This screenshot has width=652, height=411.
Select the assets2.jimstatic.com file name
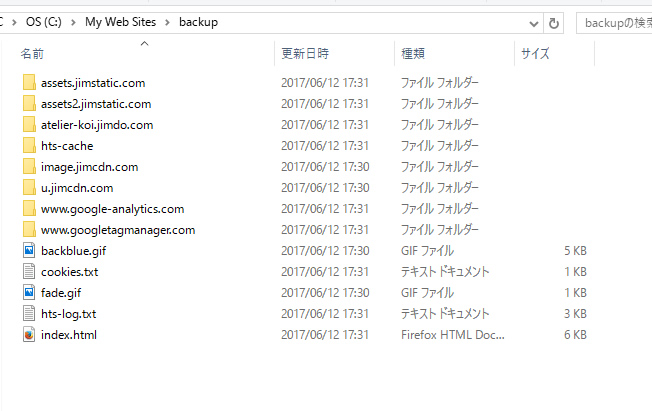coord(96,104)
